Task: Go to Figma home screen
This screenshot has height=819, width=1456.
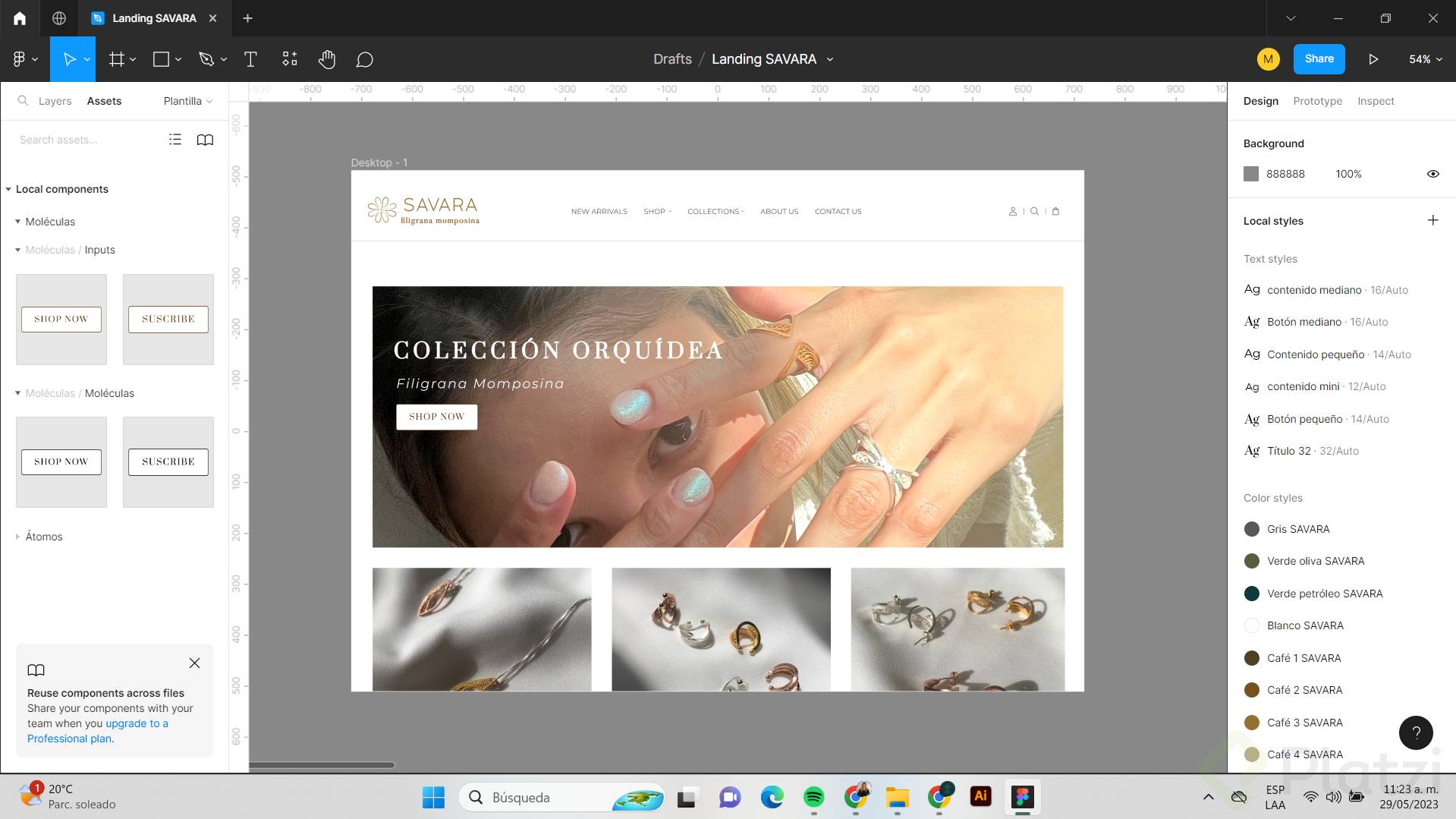Action: [x=20, y=18]
